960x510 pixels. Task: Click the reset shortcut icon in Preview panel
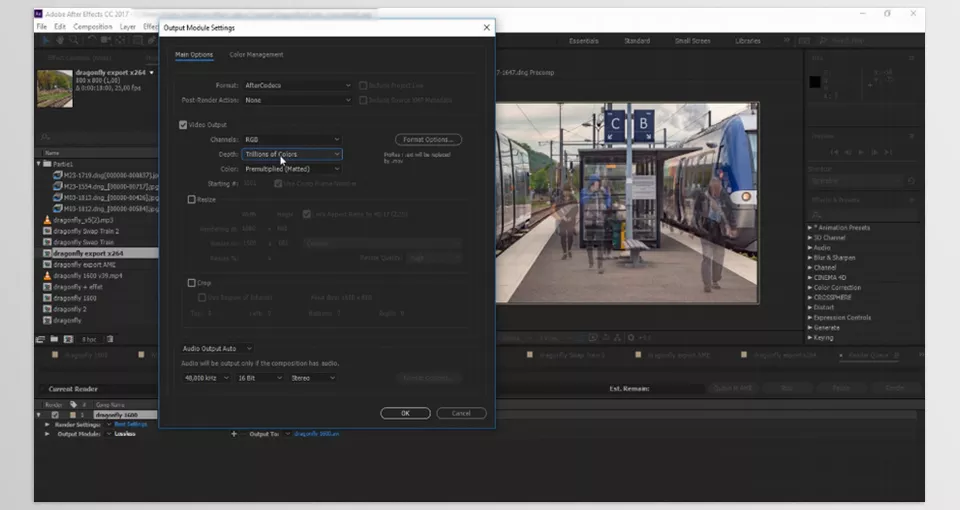click(911, 181)
